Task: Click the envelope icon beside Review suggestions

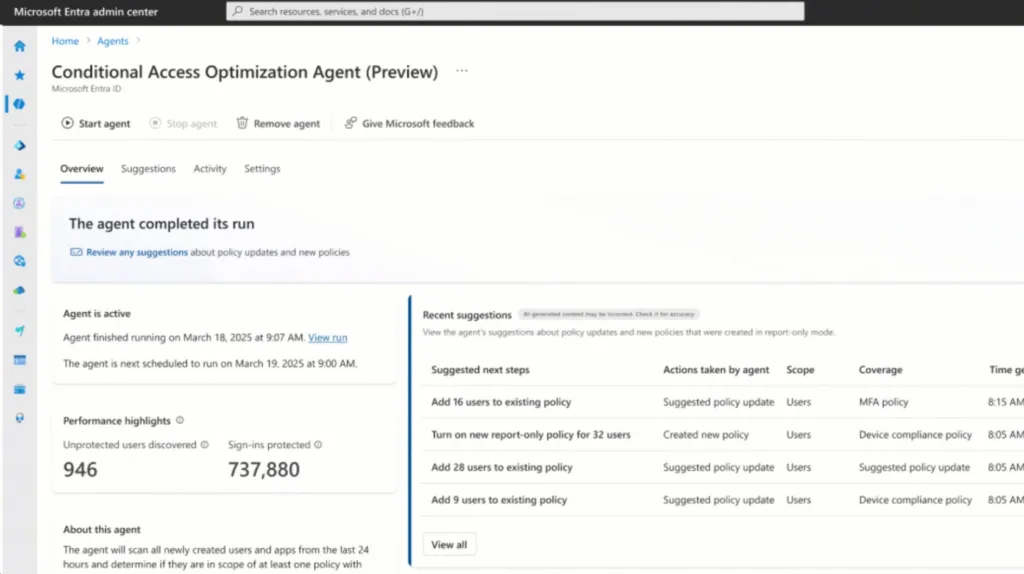Action: click(x=76, y=252)
